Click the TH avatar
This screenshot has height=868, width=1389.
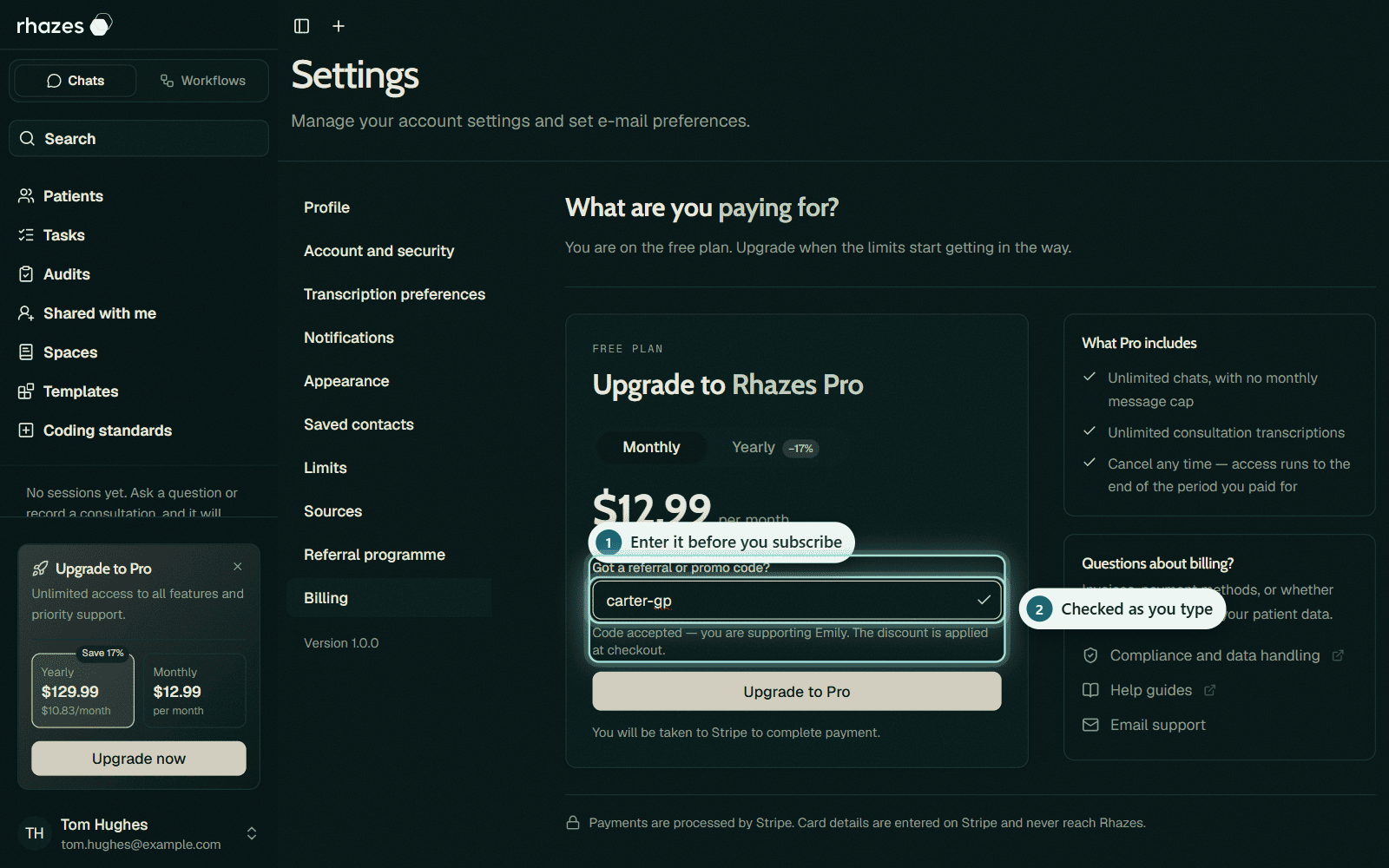coord(35,833)
